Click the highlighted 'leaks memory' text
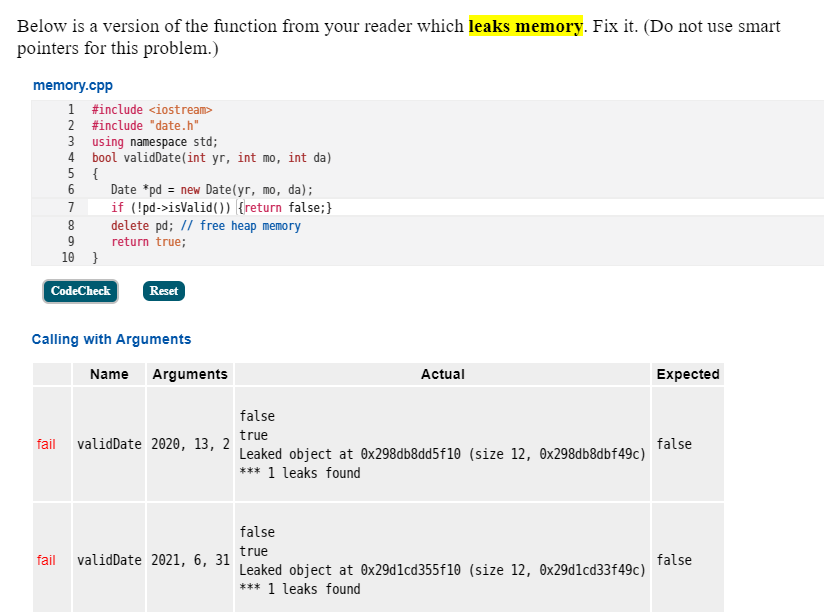This screenshot has width=824, height=612. click(x=525, y=25)
